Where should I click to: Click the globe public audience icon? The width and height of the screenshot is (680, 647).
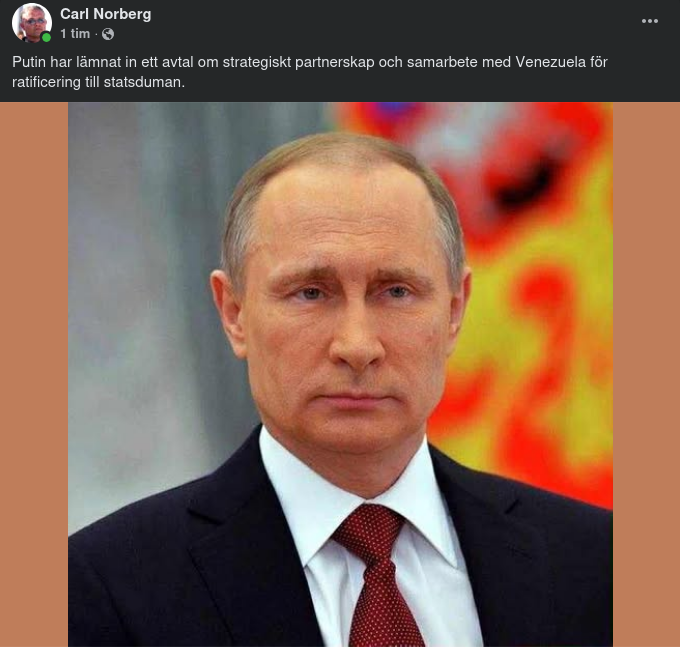[108, 34]
